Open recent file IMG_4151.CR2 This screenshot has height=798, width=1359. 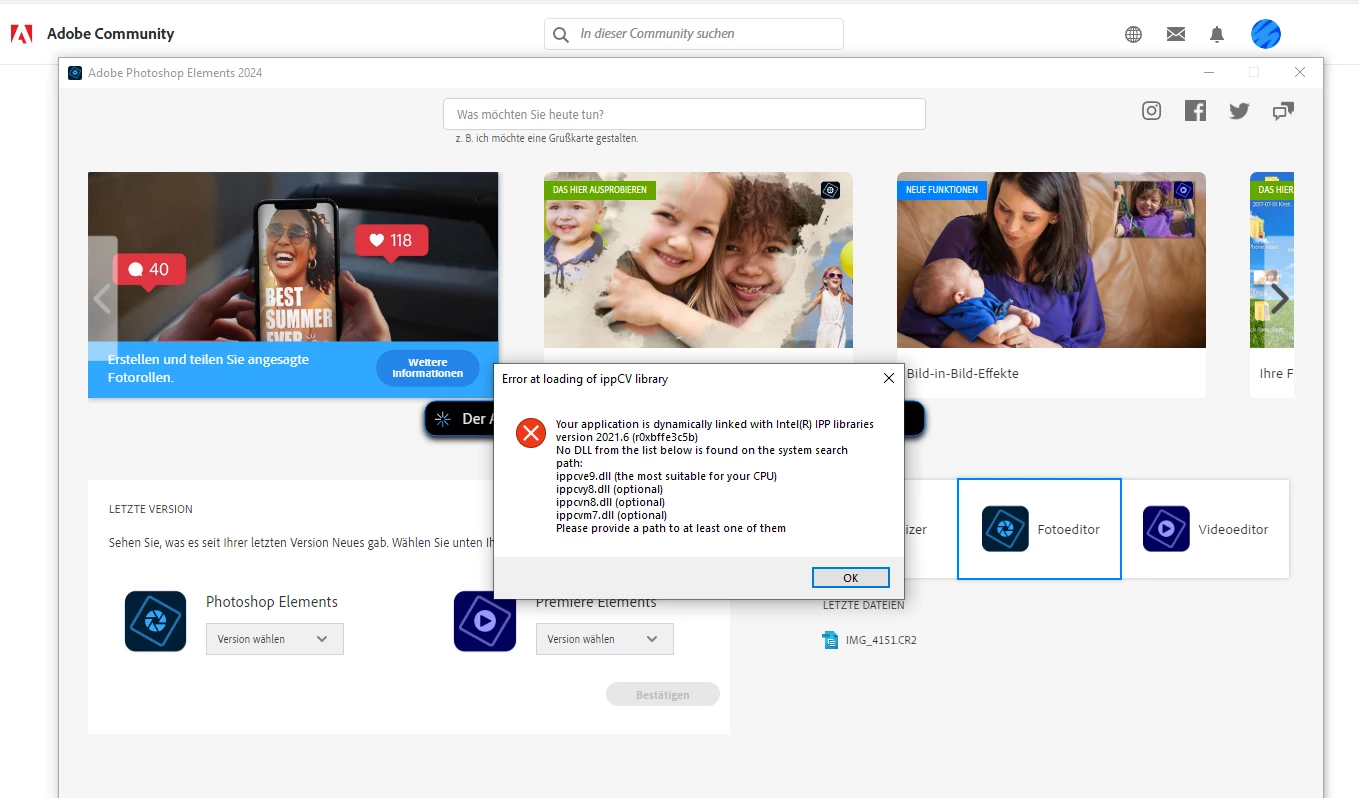[869, 640]
